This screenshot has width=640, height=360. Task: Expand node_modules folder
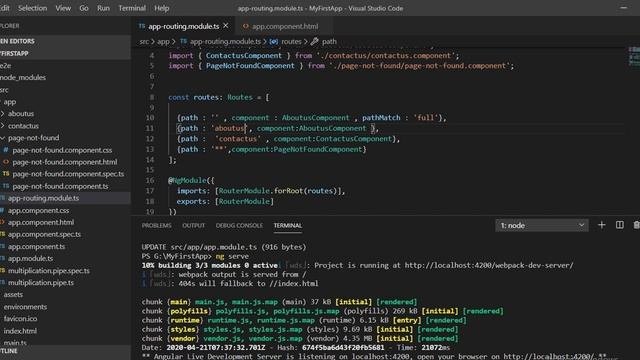pos(23,78)
